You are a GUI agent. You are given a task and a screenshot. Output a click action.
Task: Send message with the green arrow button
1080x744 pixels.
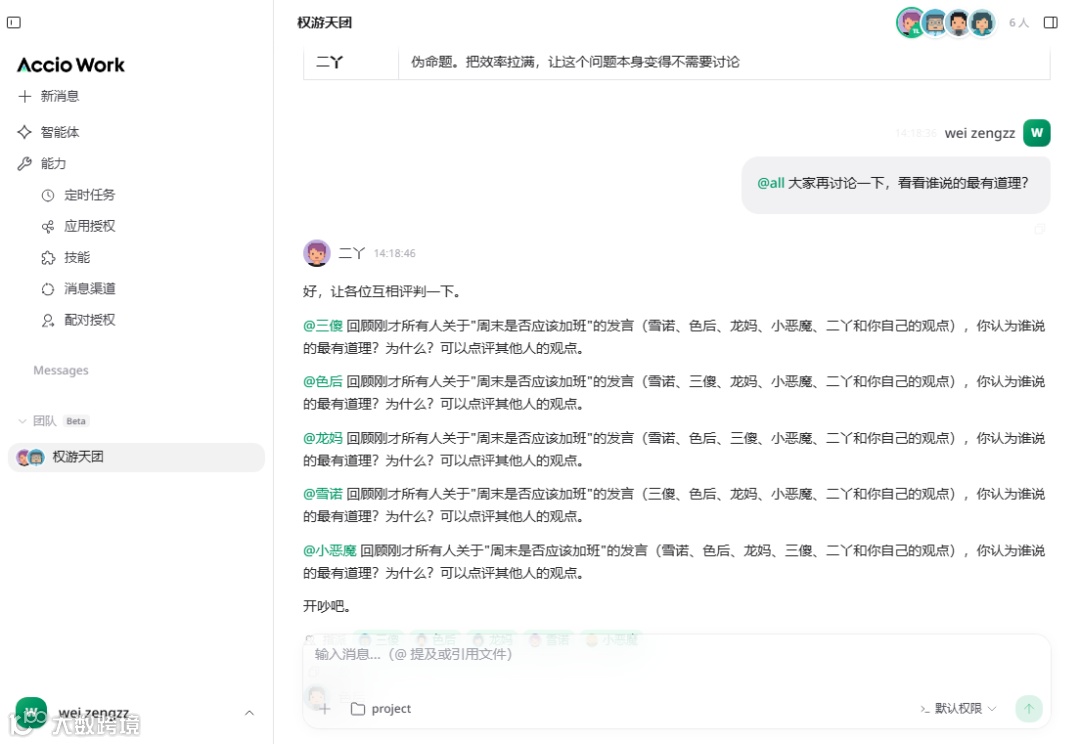[1029, 708]
